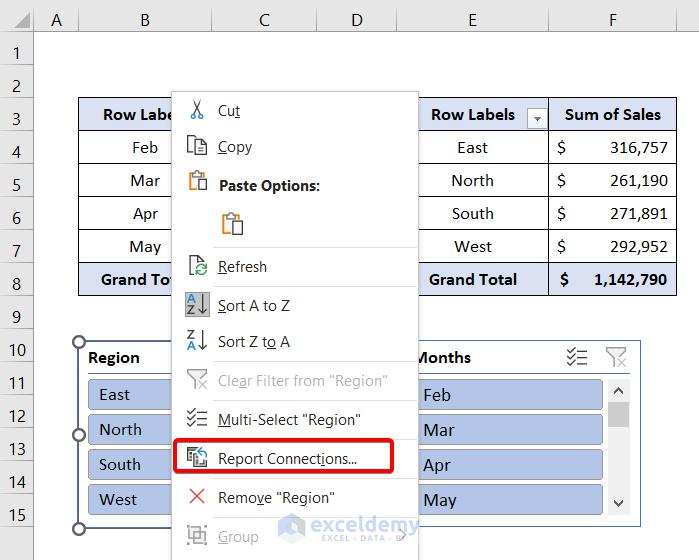
Task: Click the Sort Z to A icon
Action: click(x=197, y=341)
